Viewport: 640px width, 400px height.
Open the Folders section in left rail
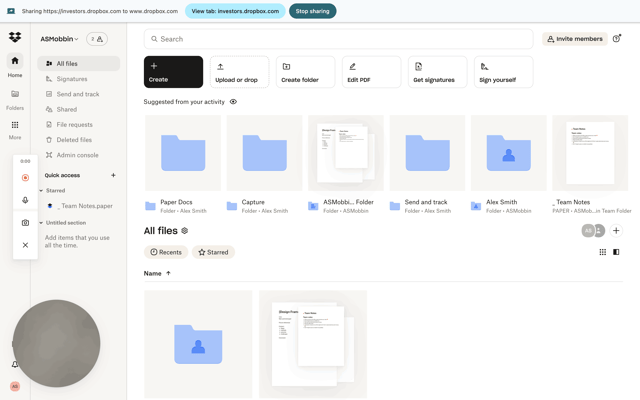[x=15, y=99]
